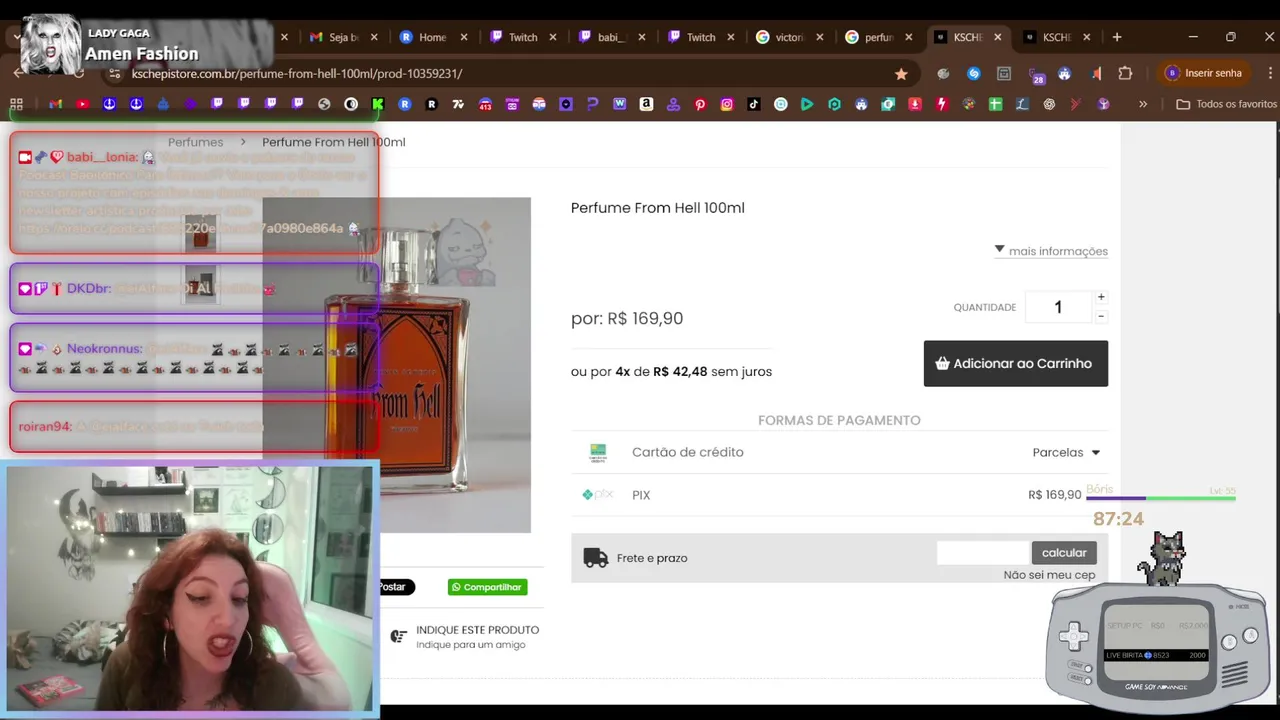Screen dimensions: 1280x720
Task: Calculate shipping with the calcular button
Action: [x=1064, y=552]
